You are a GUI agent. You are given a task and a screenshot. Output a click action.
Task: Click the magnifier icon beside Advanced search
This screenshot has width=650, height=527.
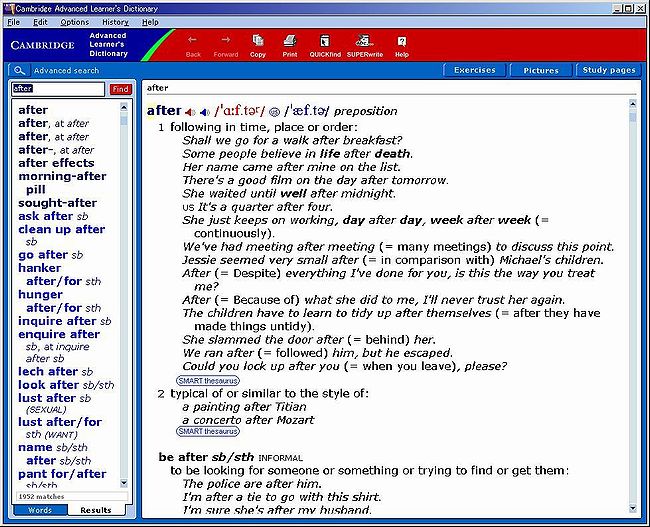[19, 71]
